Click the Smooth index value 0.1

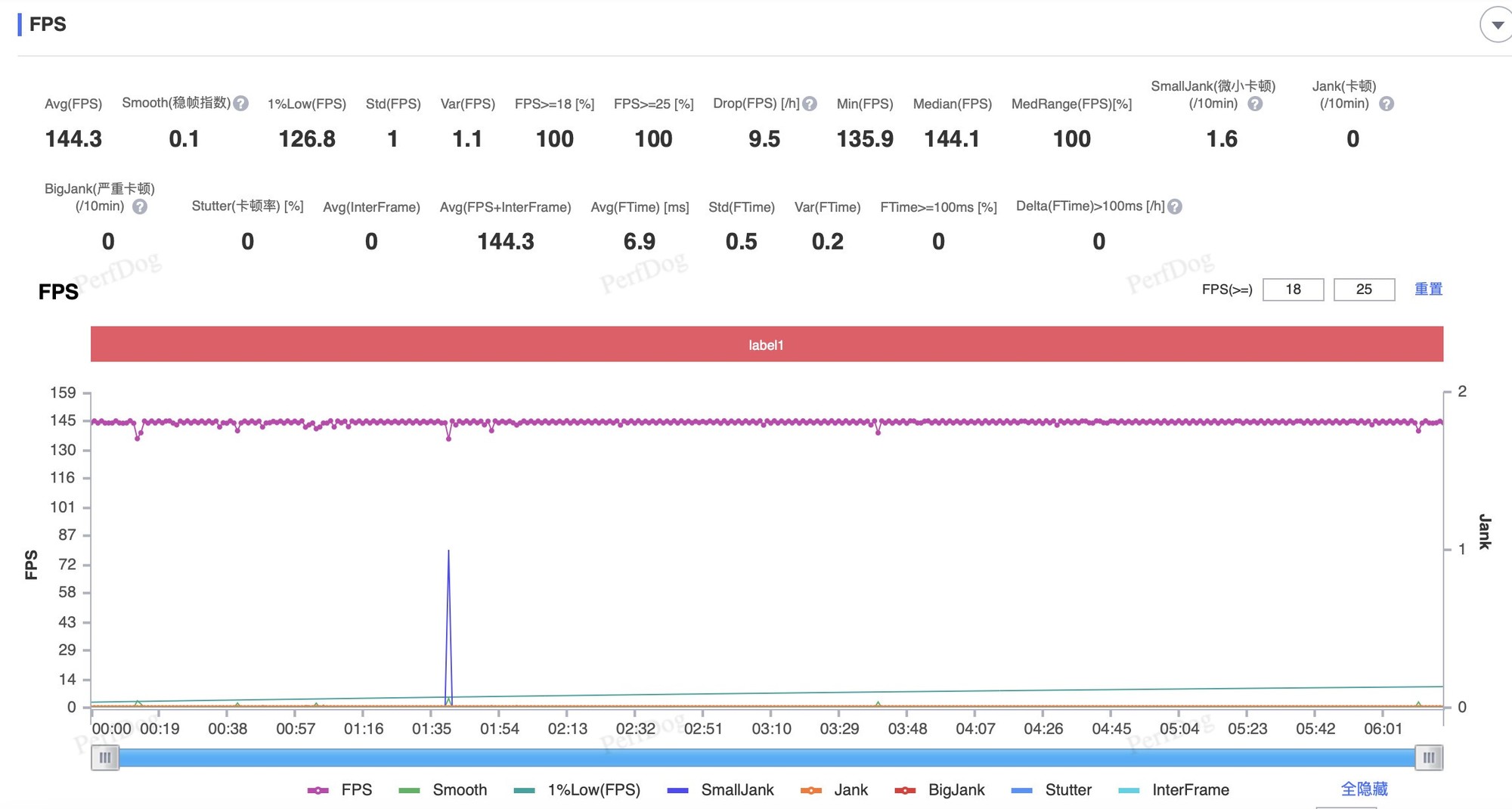coord(184,139)
